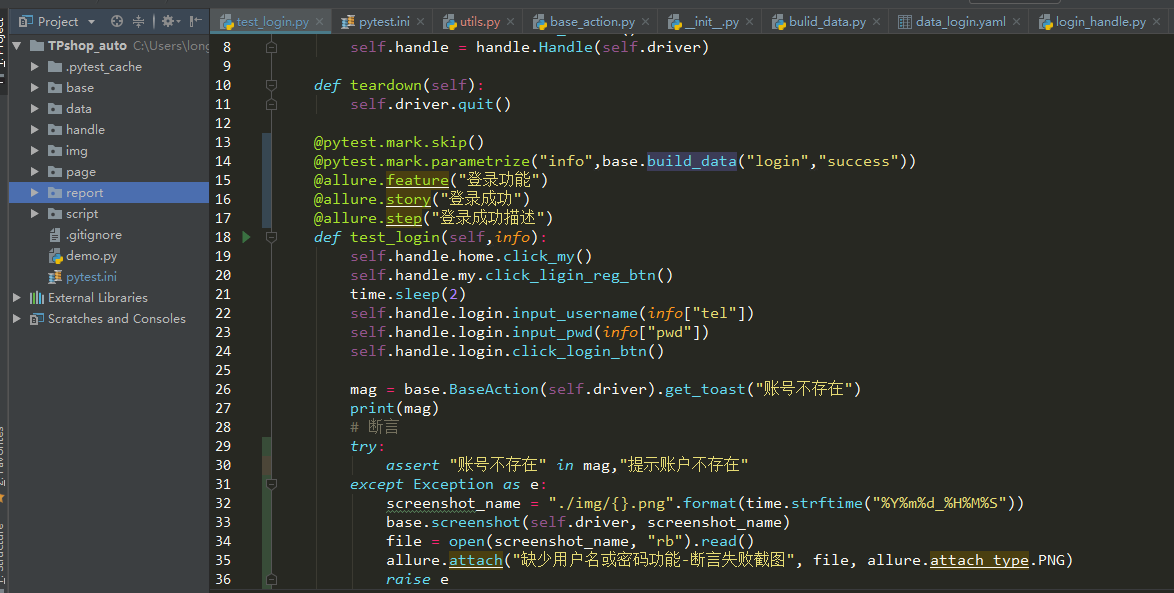This screenshot has height=593, width=1174.
Task: Expand the handle folder arrow
Action: tap(34, 130)
